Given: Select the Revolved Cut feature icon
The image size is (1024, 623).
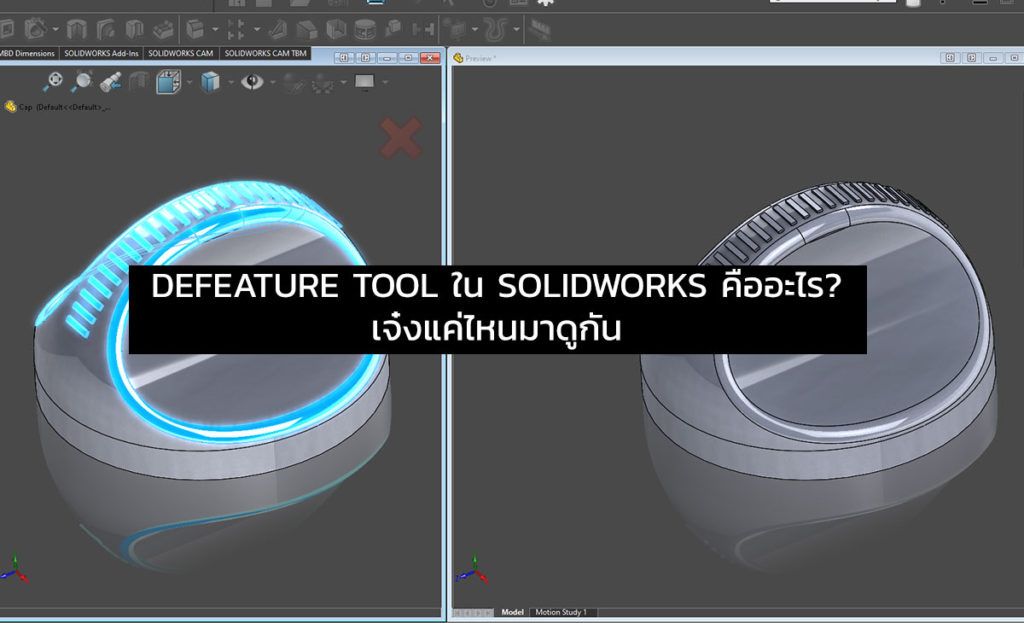Looking at the screenshot, I should tap(76, 29).
